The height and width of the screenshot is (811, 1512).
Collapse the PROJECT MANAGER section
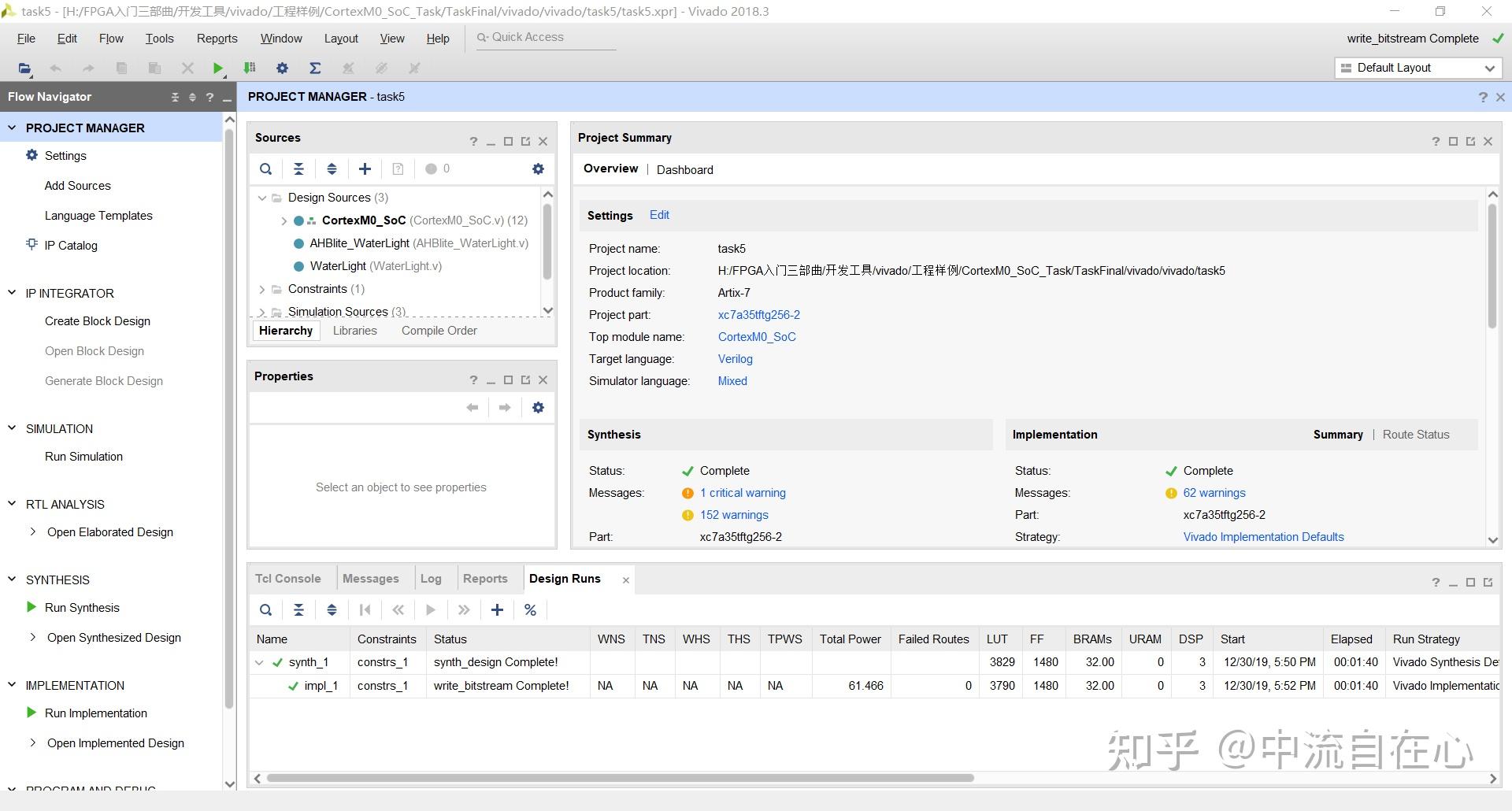pyautogui.click(x=12, y=127)
